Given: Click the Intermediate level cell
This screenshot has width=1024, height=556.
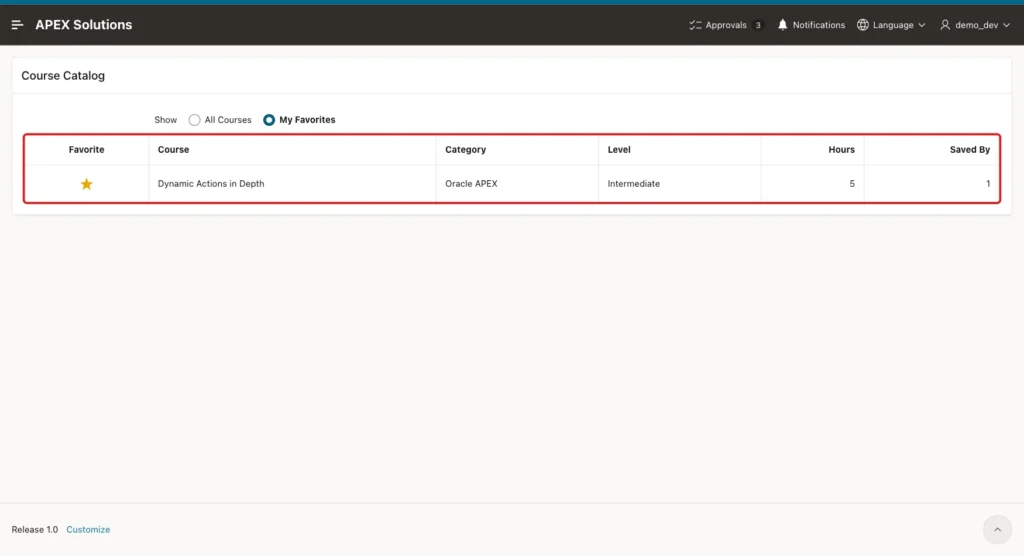Looking at the screenshot, I should [x=680, y=184].
